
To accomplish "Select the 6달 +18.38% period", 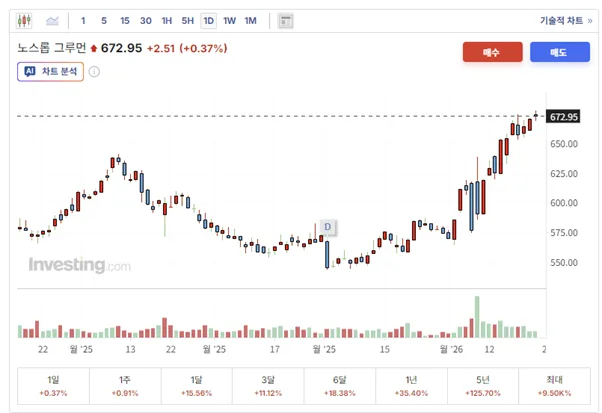I will tap(340, 386).
